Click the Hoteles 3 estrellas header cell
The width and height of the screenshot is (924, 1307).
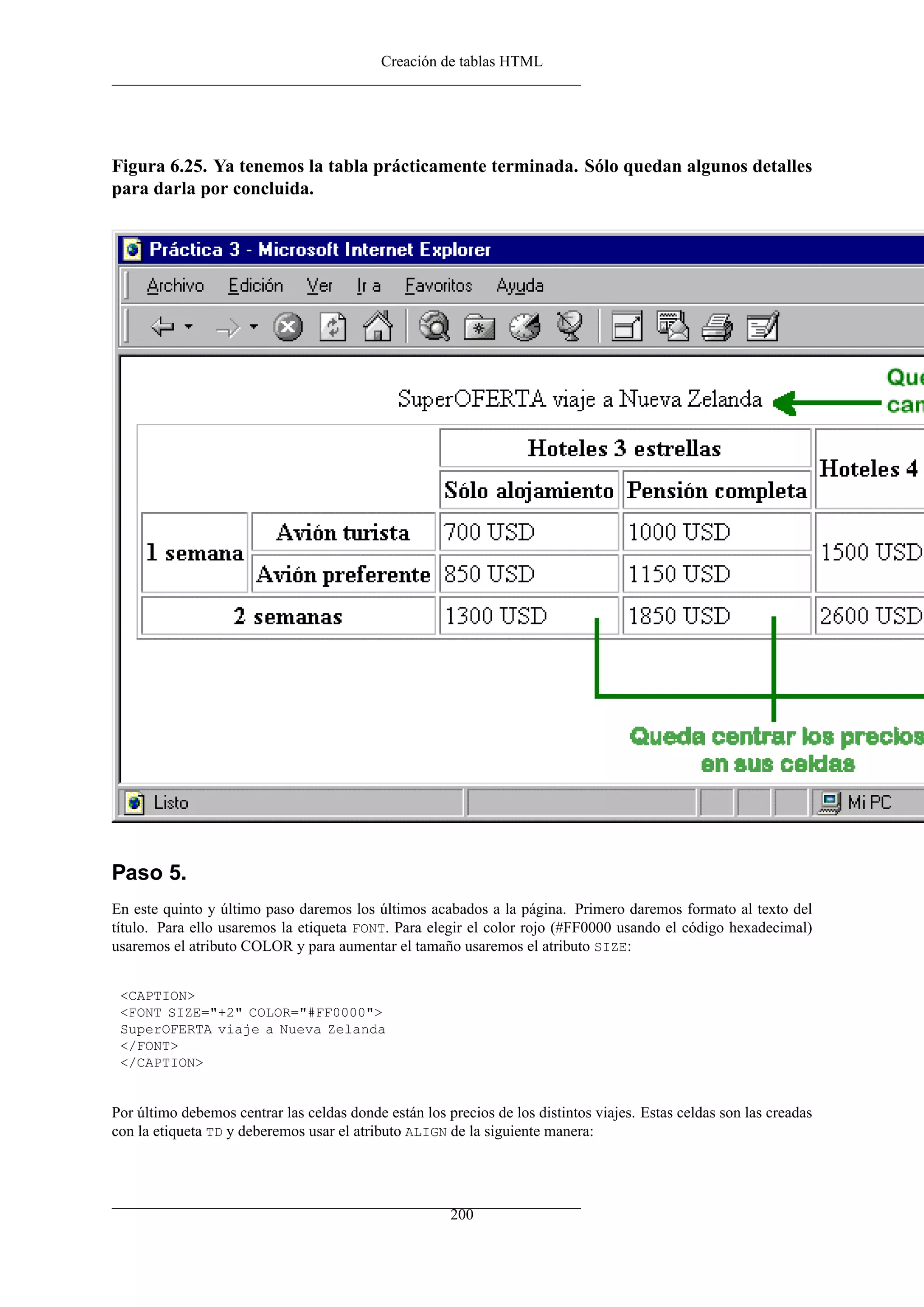tap(625, 448)
